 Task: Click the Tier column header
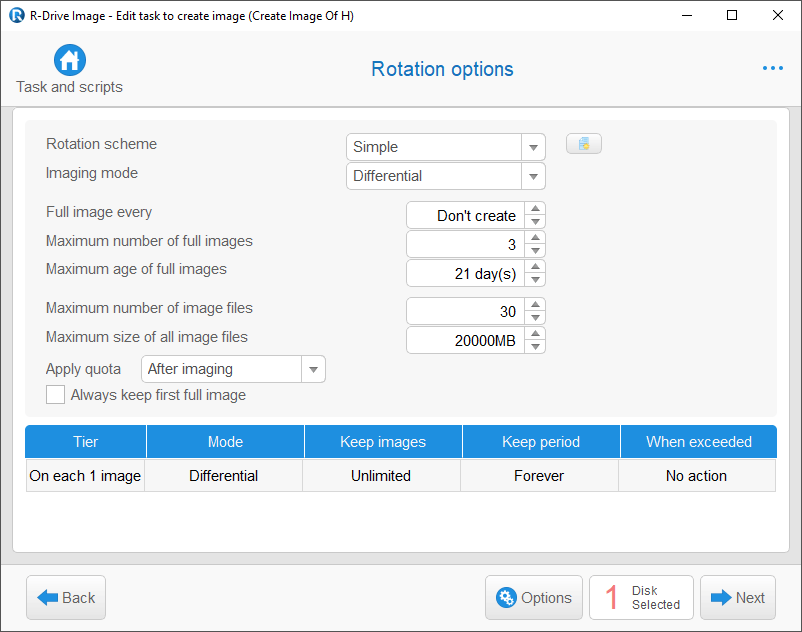coord(85,442)
